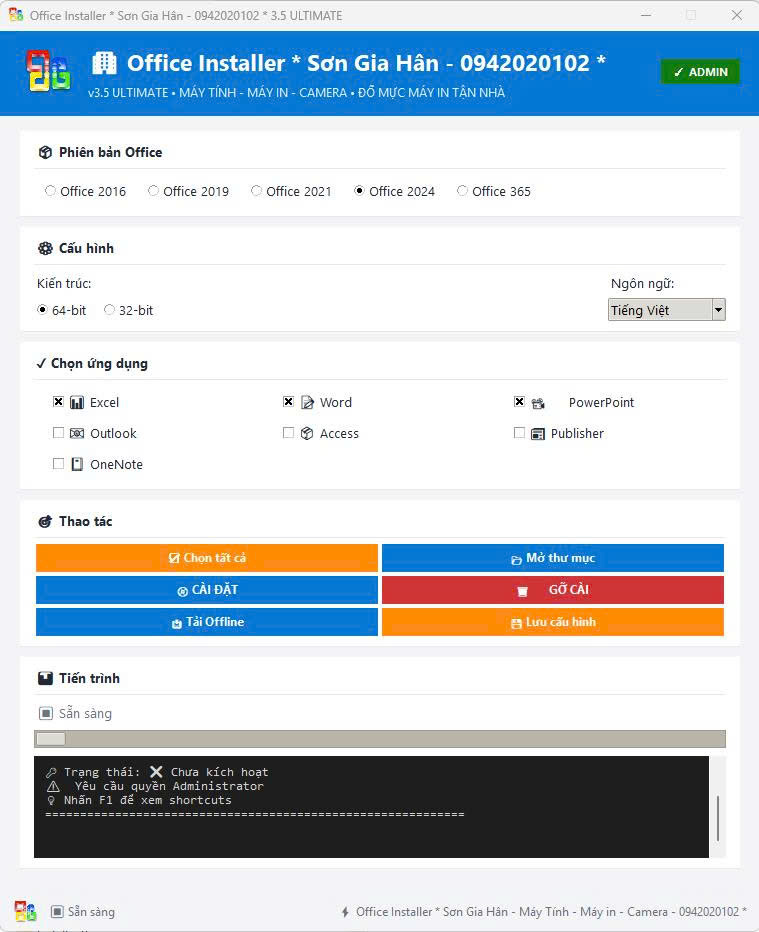Click the CÀI ĐẶT install button

pos(207,590)
